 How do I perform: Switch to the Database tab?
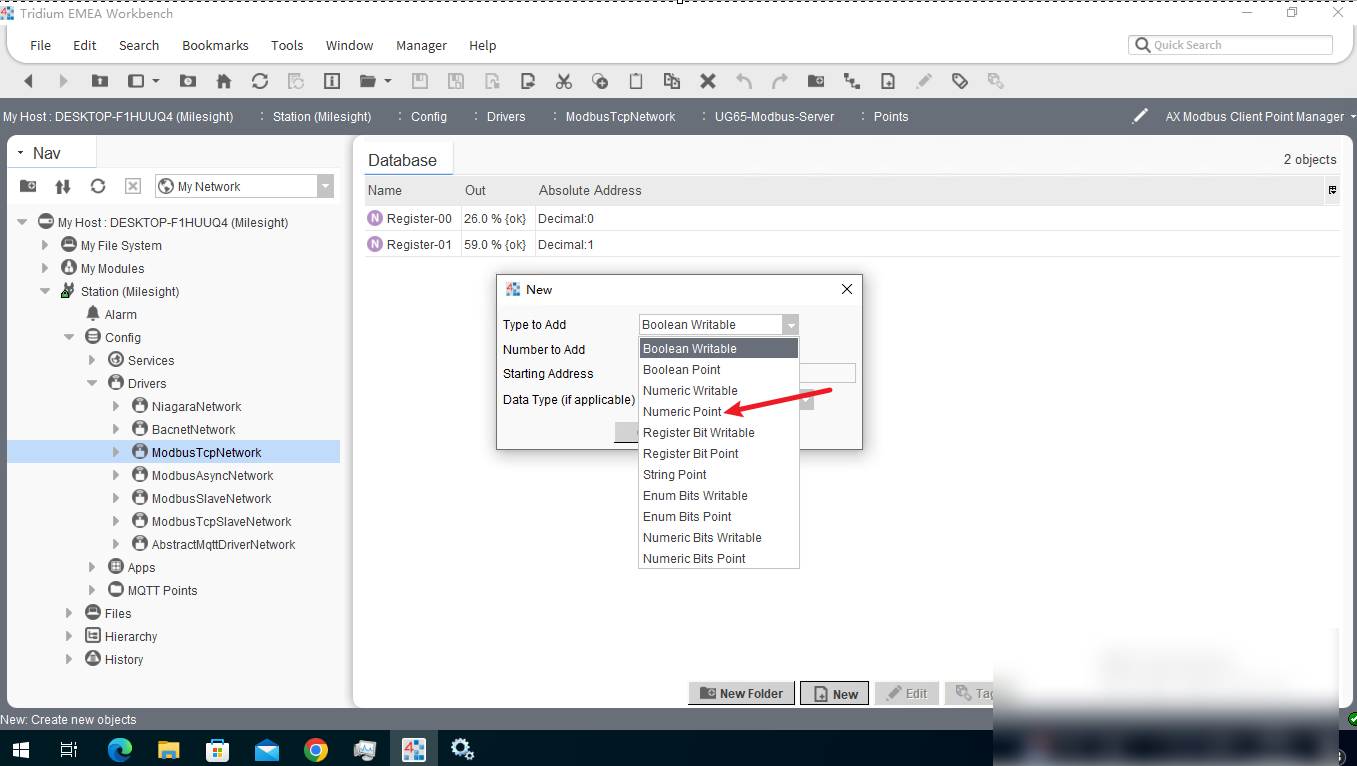(x=402, y=160)
